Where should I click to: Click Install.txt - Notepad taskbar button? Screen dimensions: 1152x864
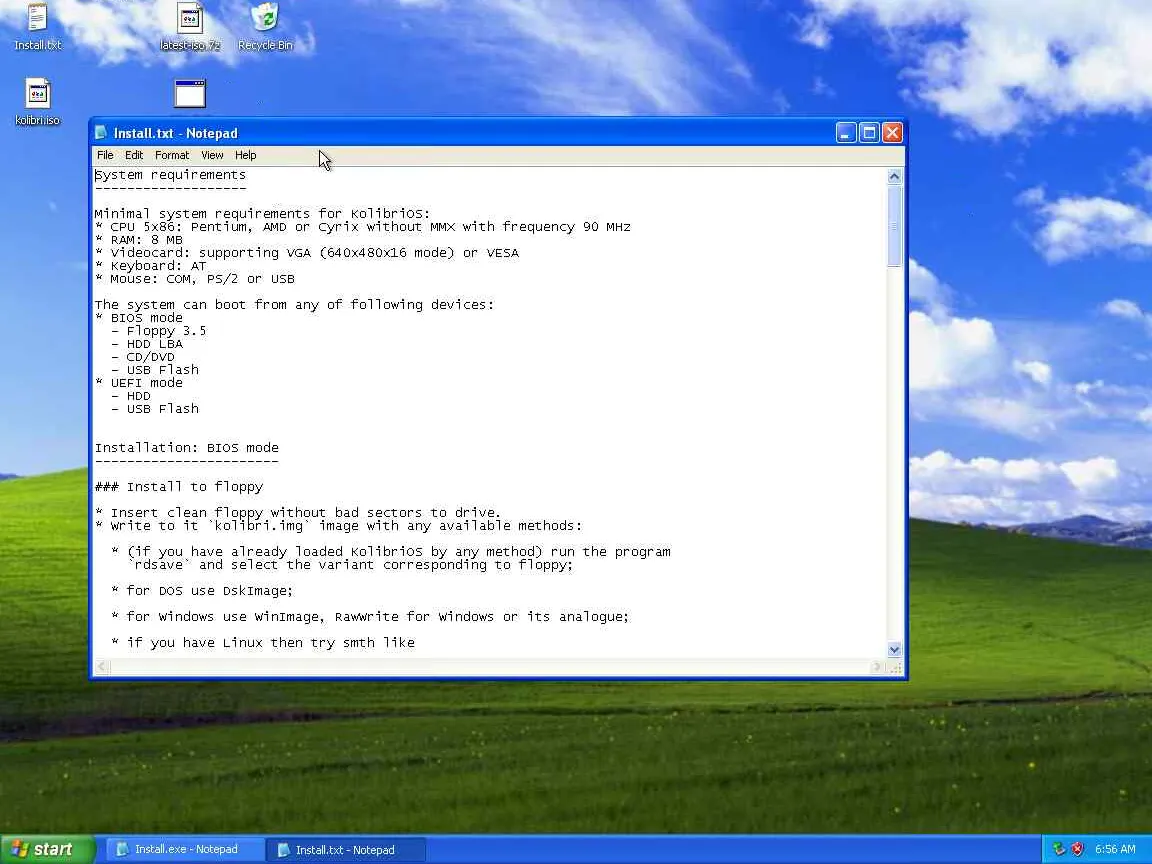point(345,849)
